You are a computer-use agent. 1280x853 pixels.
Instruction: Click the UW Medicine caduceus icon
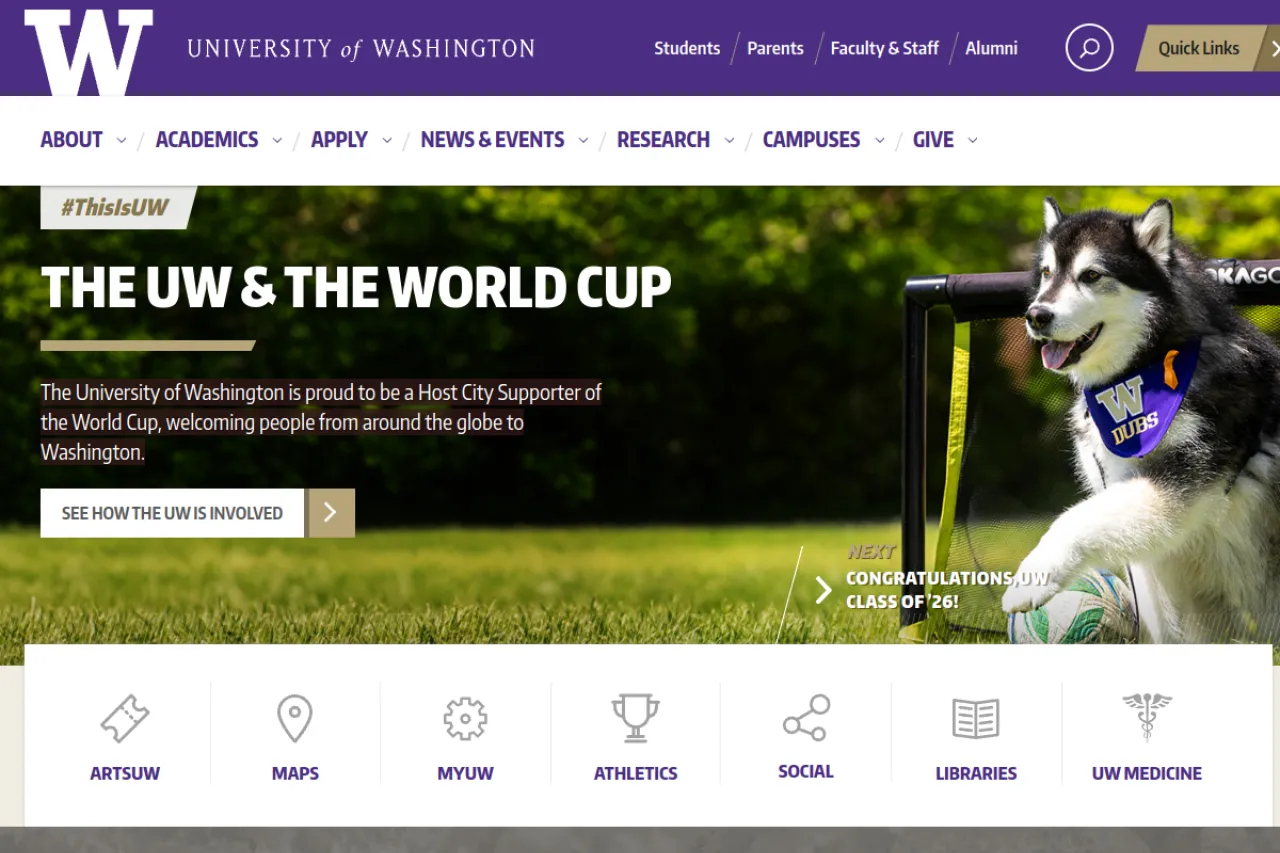(1147, 717)
